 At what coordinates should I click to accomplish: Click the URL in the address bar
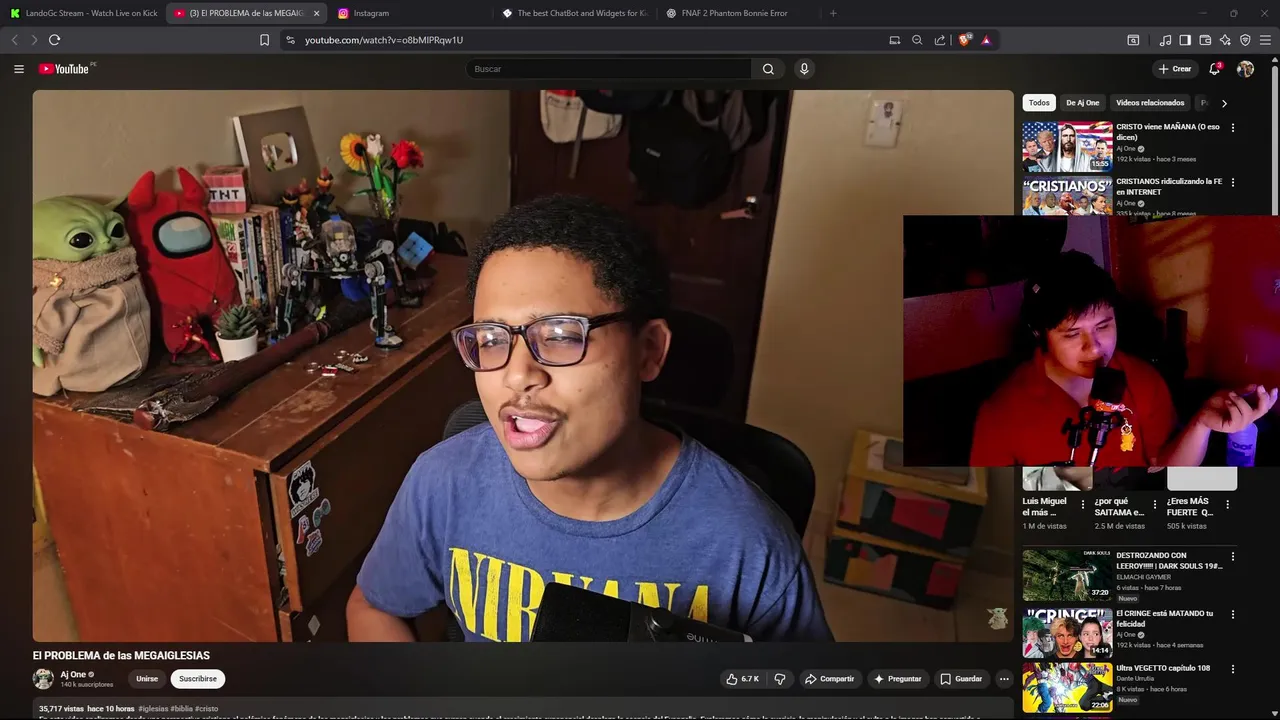tap(384, 40)
